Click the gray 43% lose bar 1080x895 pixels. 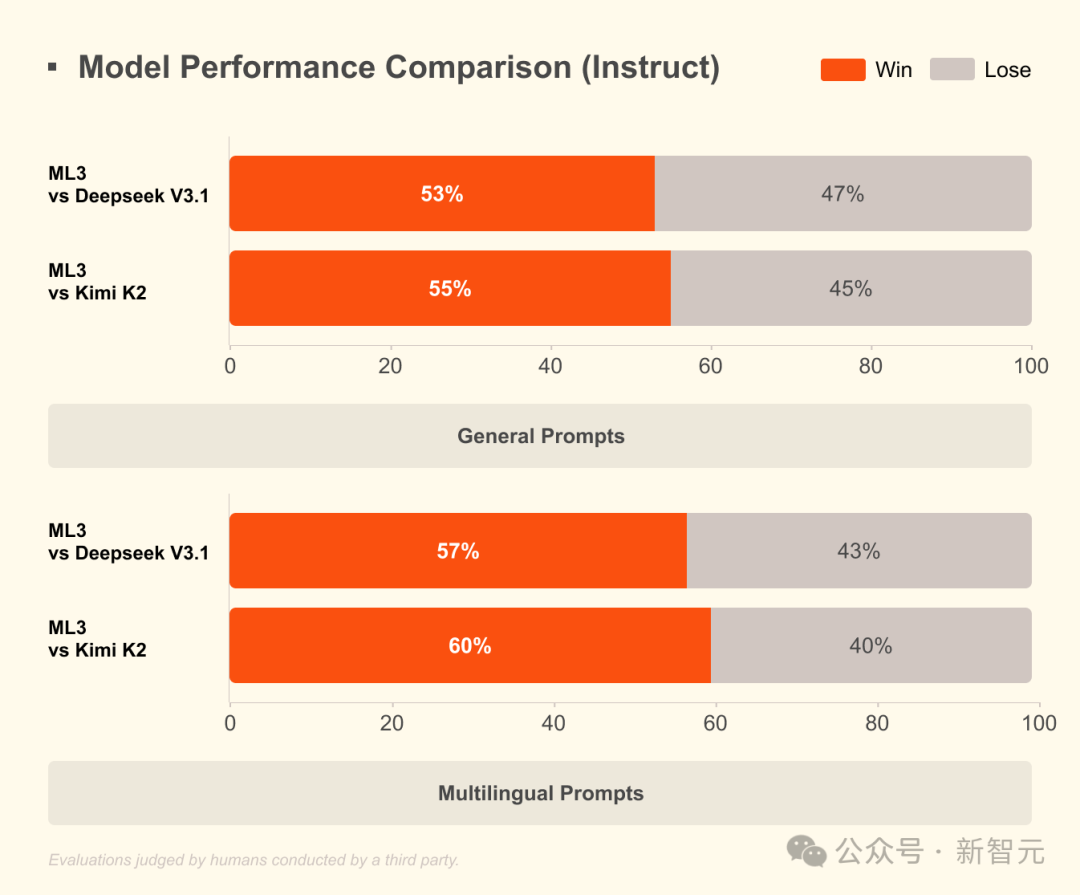pos(858,551)
